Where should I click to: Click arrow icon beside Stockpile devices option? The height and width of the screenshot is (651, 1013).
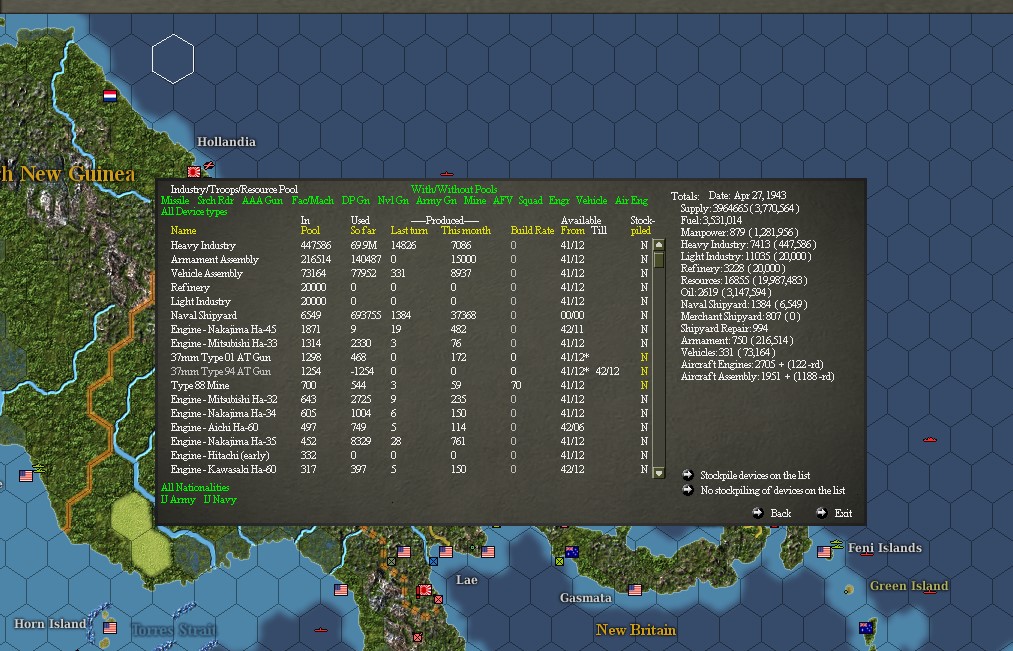[x=686, y=476]
